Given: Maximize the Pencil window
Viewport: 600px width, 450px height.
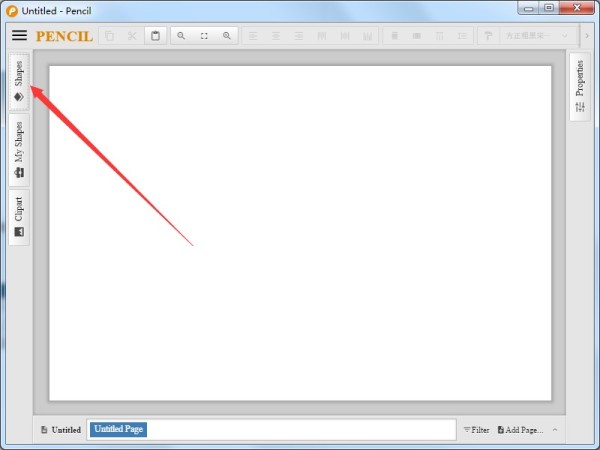Looking at the screenshot, I should (549, 8).
